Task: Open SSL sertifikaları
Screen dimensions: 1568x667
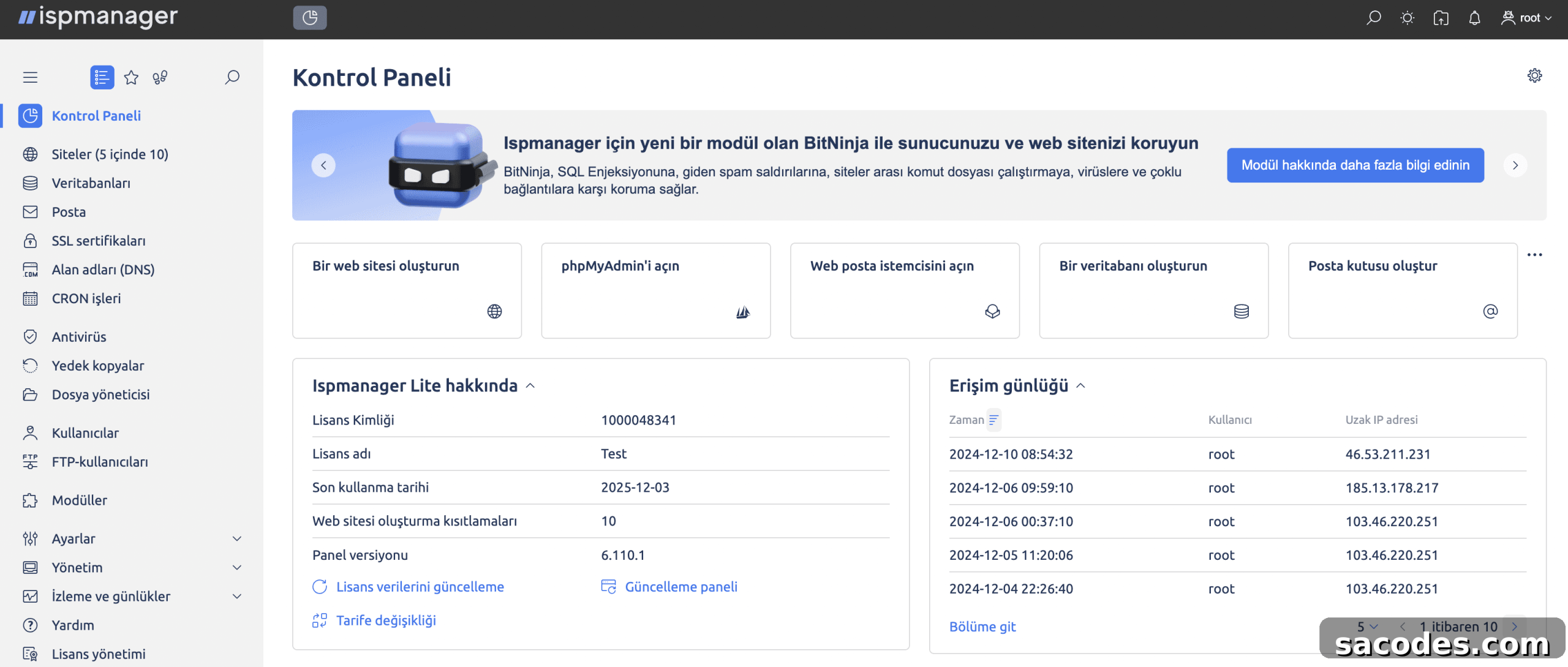Action: [99, 241]
